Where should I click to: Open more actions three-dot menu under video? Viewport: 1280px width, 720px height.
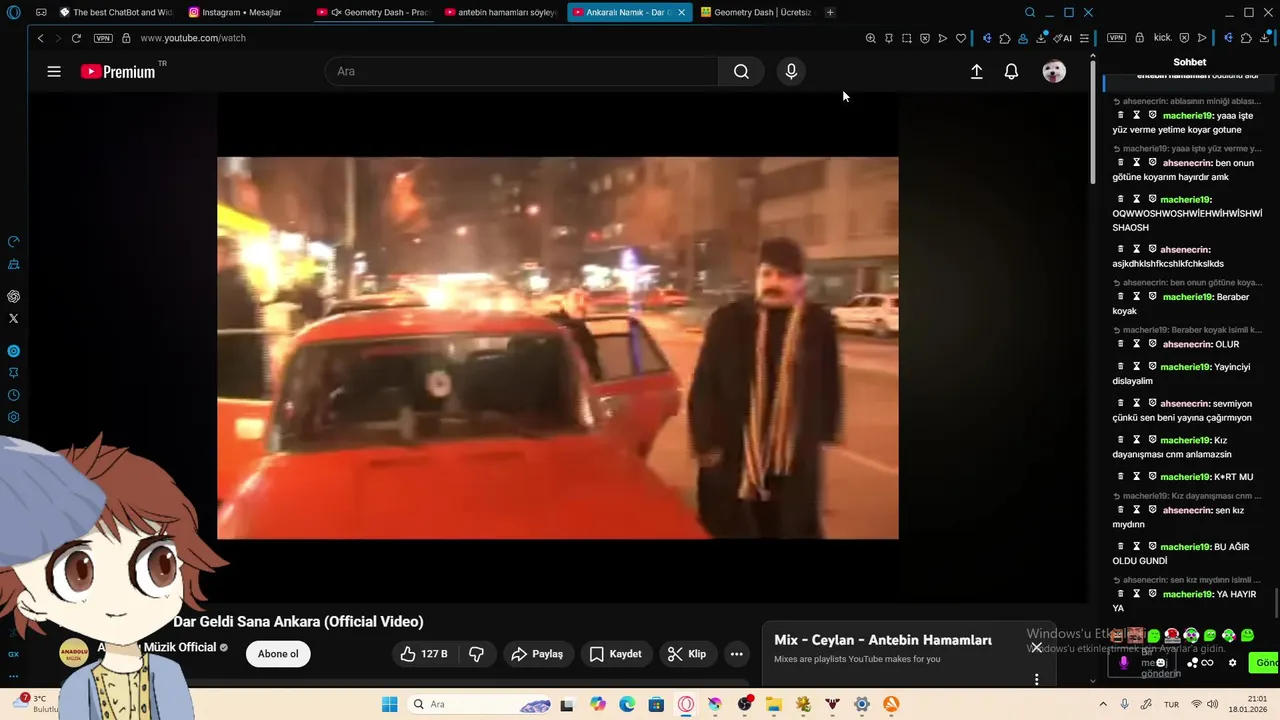pyautogui.click(x=737, y=654)
